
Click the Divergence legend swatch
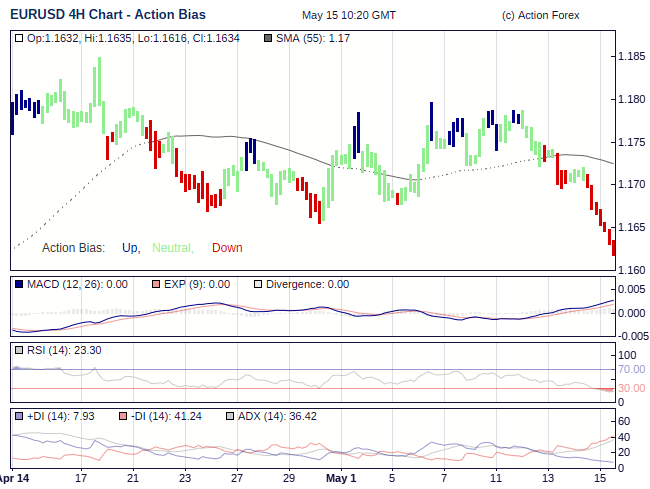point(258,284)
